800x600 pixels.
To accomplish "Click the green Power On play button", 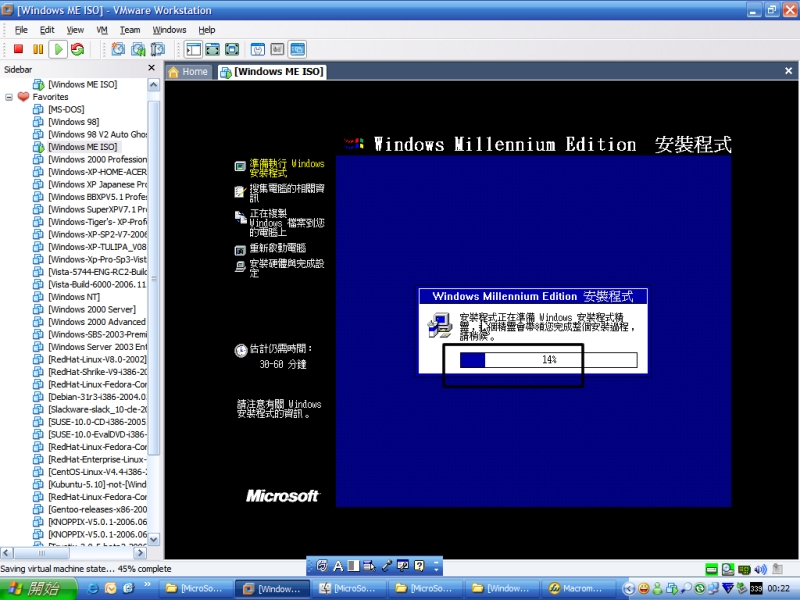I will (58, 49).
